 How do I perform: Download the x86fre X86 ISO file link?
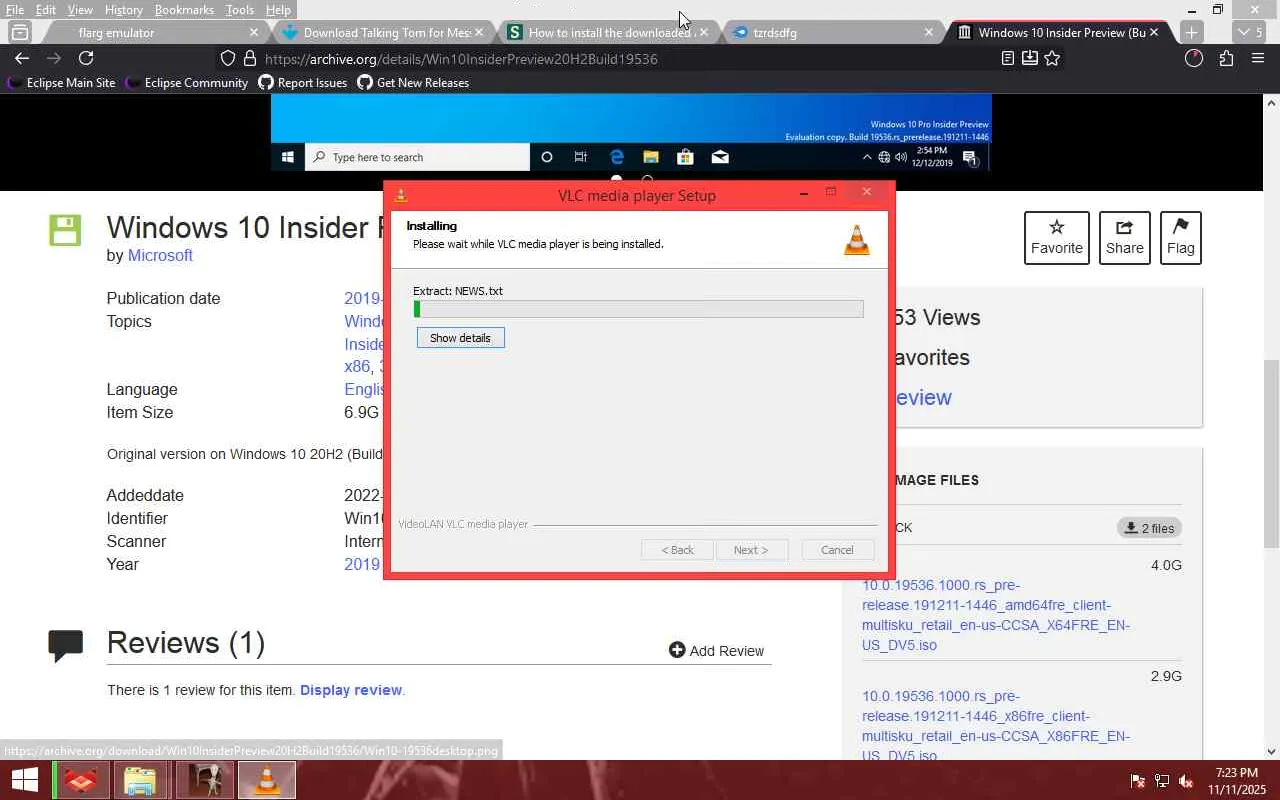click(x=996, y=725)
